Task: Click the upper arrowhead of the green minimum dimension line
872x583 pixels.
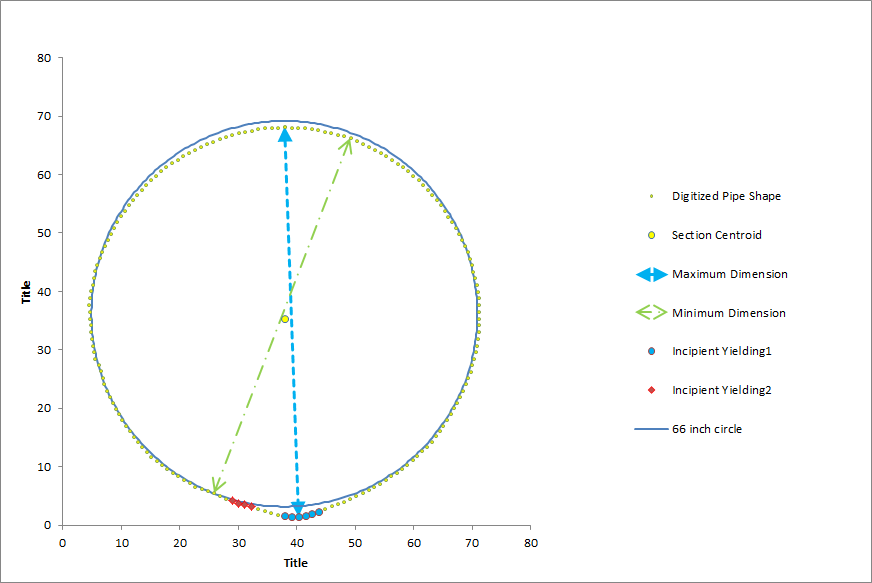Action: pyautogui.click(x=346, y=145)
